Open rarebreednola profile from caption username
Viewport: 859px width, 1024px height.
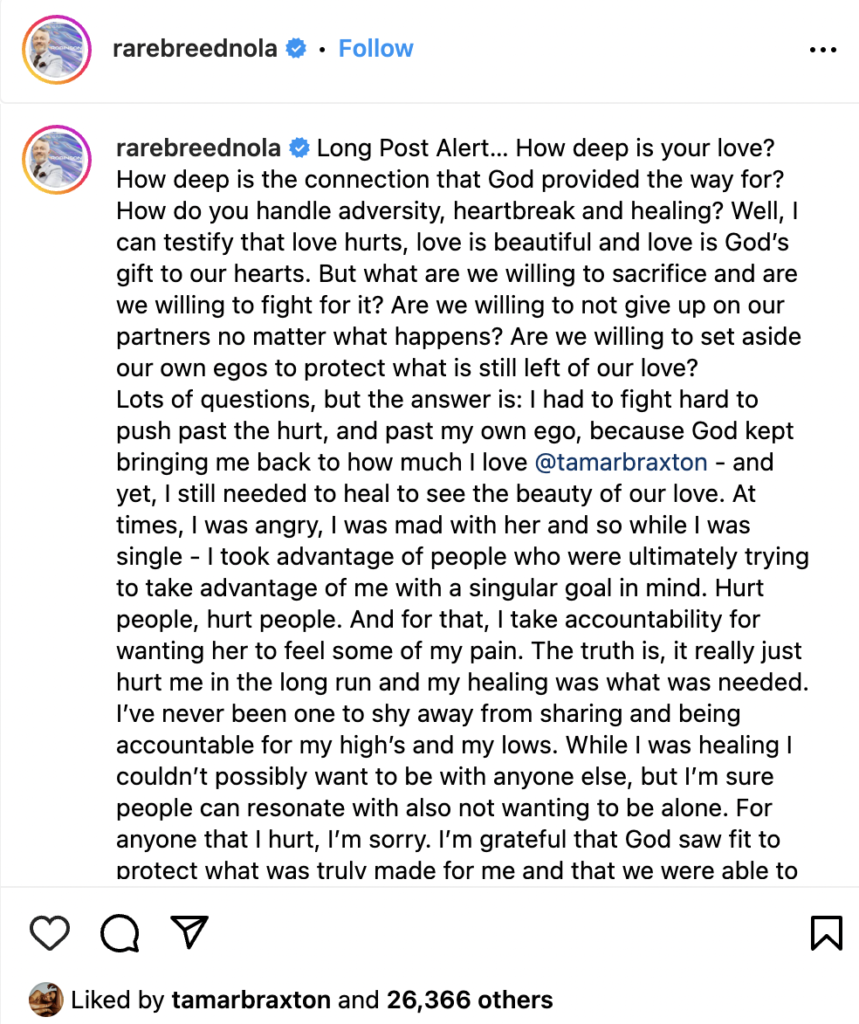(x=199, y=149)
